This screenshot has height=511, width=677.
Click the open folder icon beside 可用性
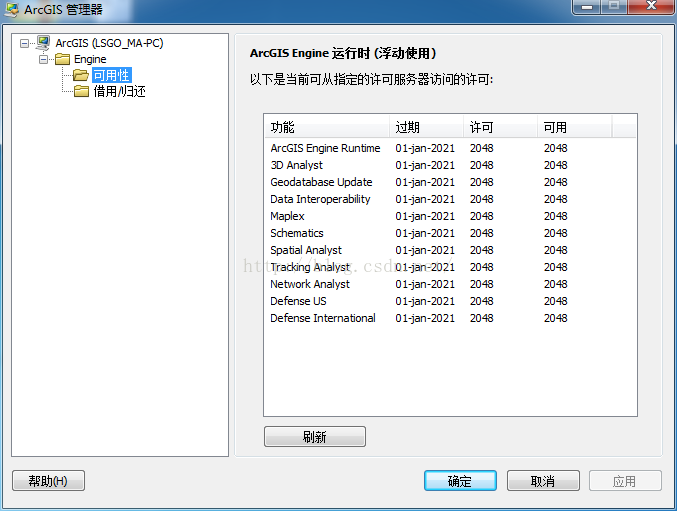81,75
